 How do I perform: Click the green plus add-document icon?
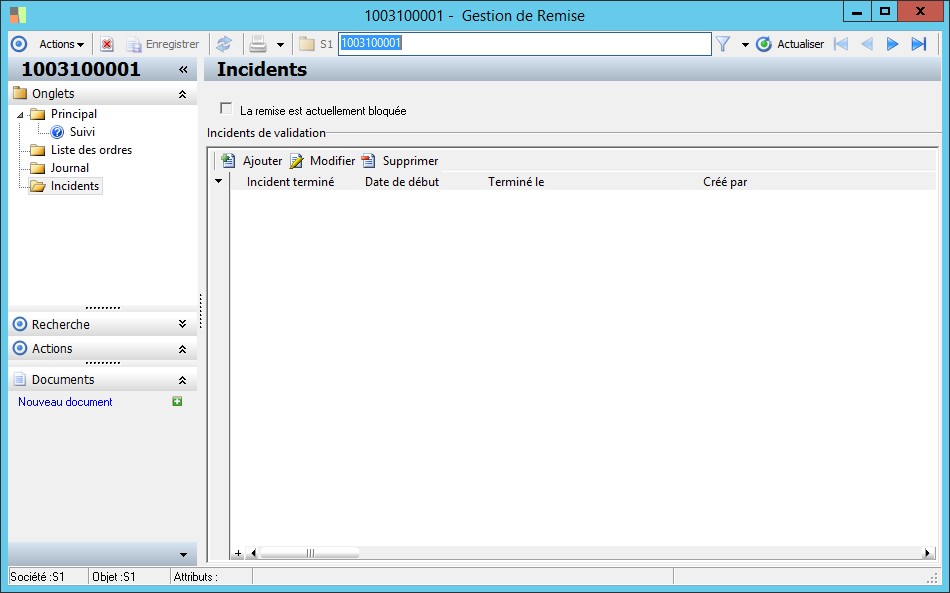point(177,401)
